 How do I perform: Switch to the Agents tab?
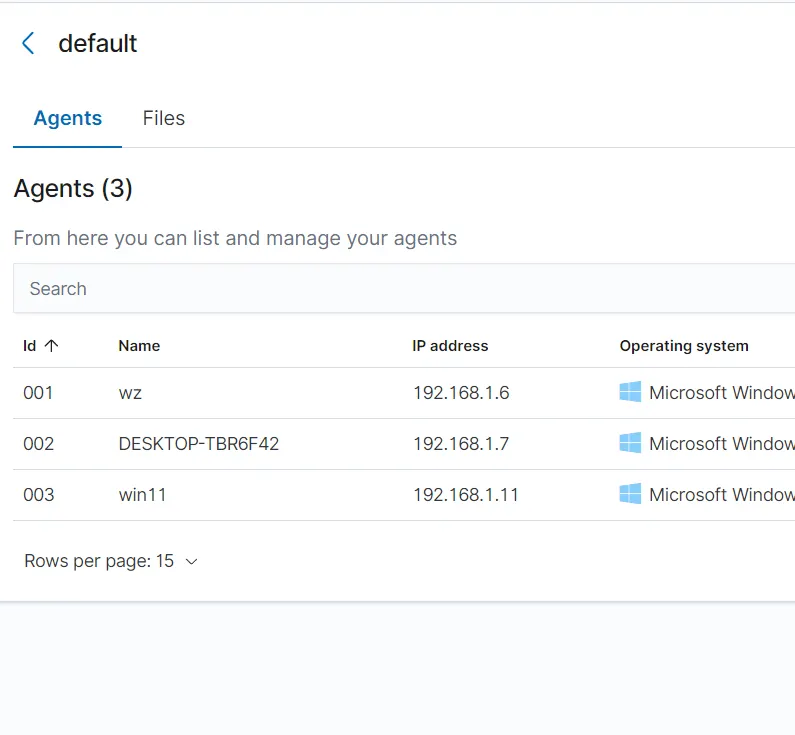pos(67,118)
